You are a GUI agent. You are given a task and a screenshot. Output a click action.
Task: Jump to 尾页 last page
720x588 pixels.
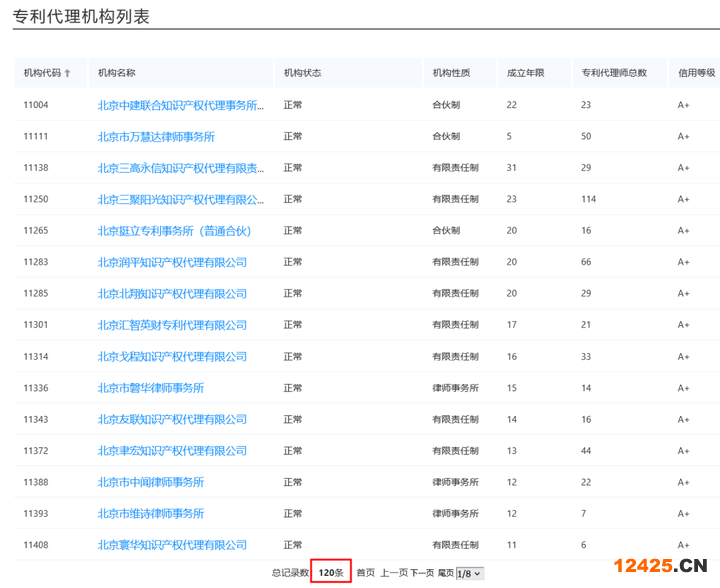[445, 573]
